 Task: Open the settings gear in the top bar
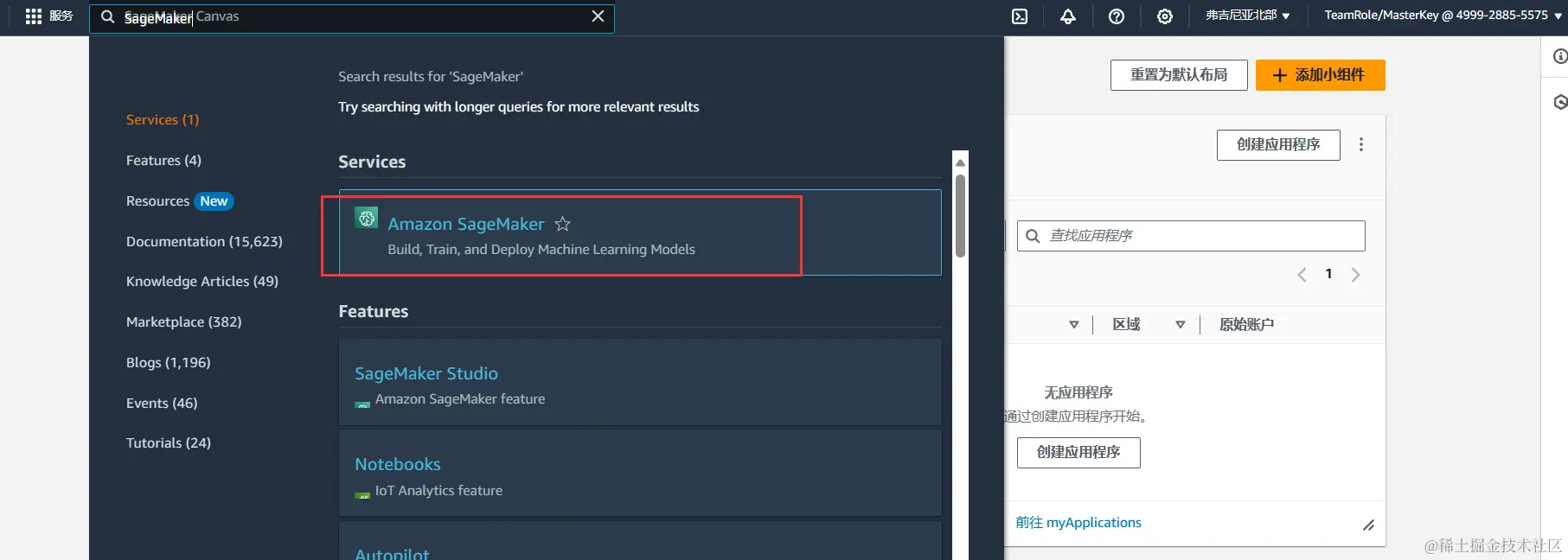[x=1165, y=16]
